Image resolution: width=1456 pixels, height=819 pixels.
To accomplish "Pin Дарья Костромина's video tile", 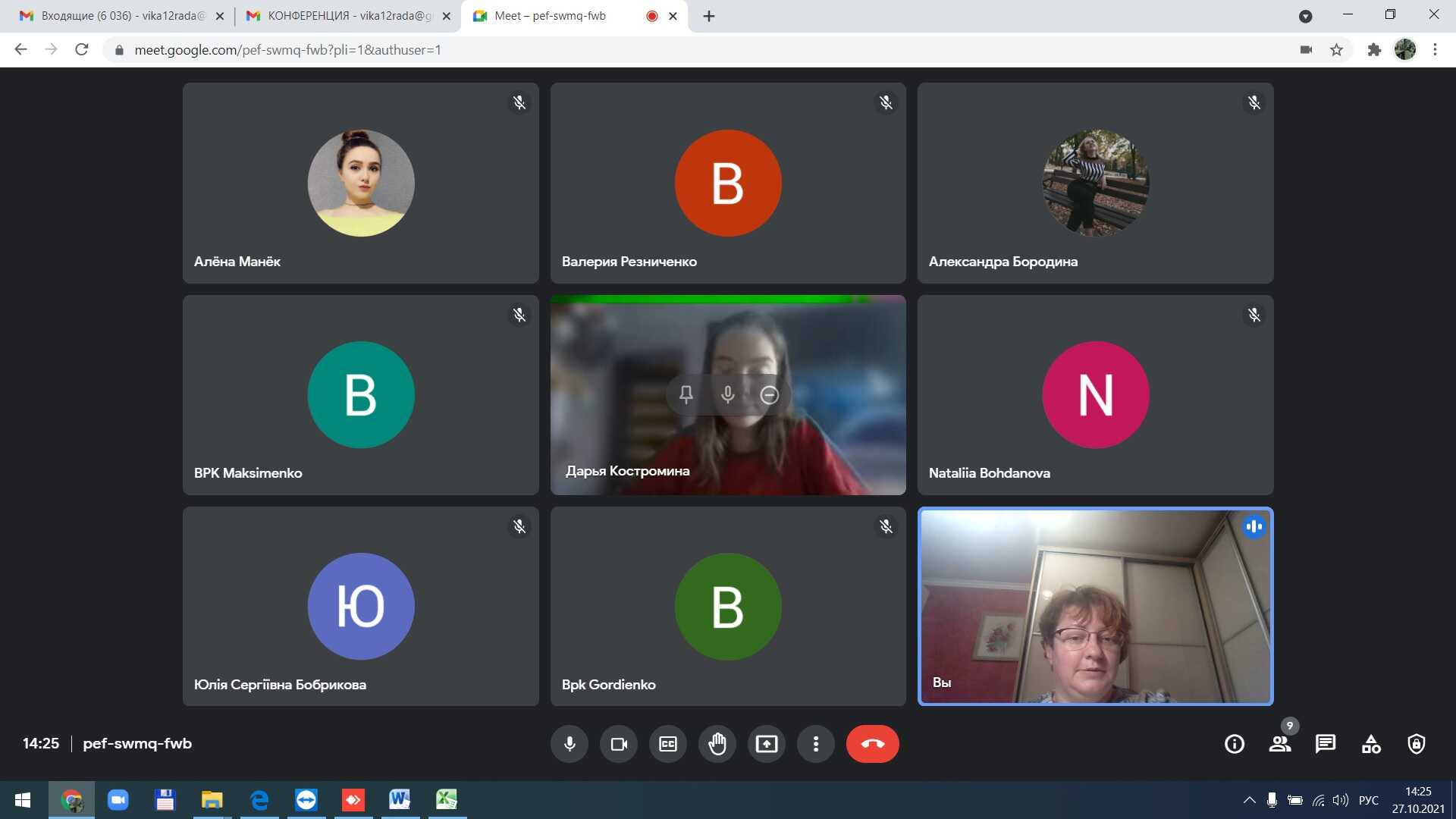I will point(686,394).
